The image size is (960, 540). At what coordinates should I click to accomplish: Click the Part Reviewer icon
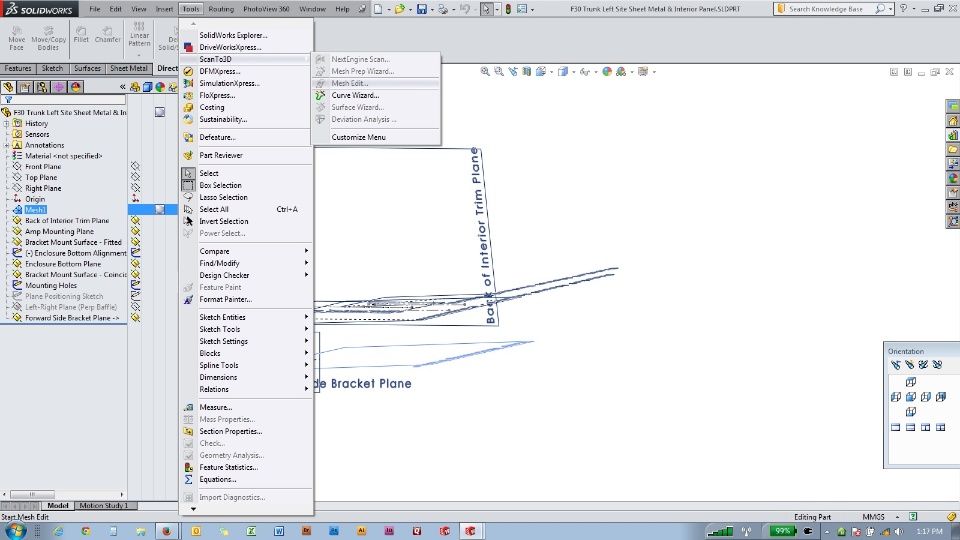click(188, 155)
